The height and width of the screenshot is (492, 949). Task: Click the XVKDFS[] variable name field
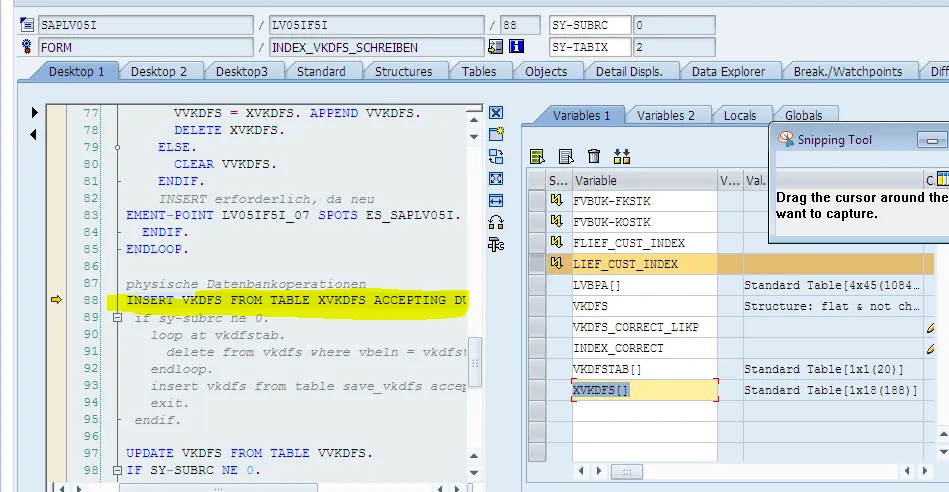(x=644, y=390)
